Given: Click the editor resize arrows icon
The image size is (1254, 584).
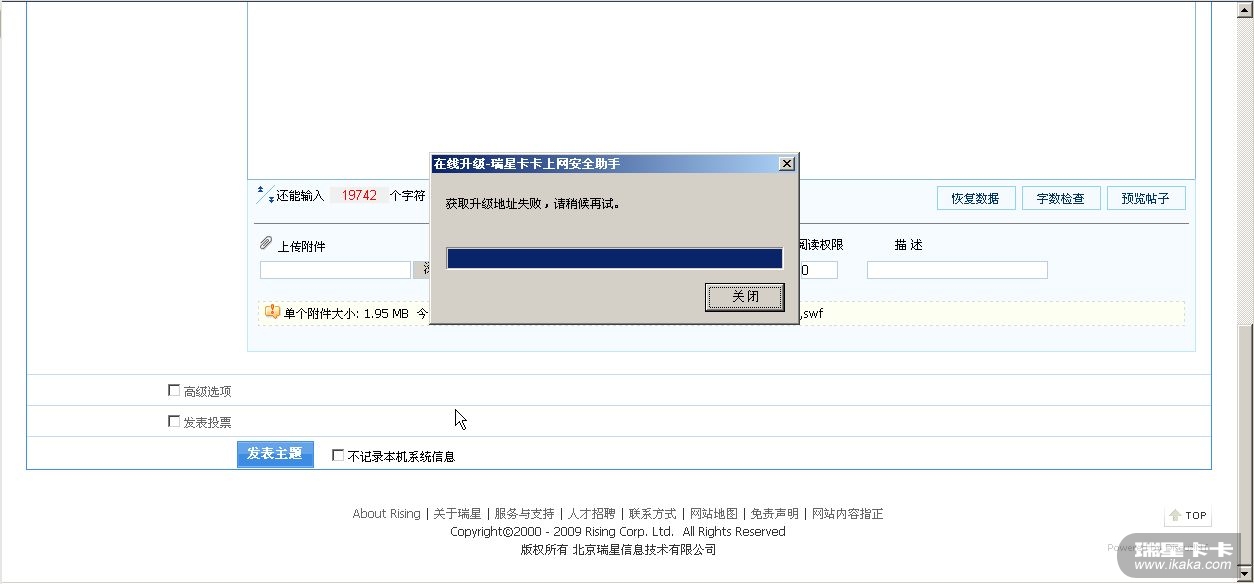Looking at the screenshot, I should pyautogui.click(x=265, y=194).
